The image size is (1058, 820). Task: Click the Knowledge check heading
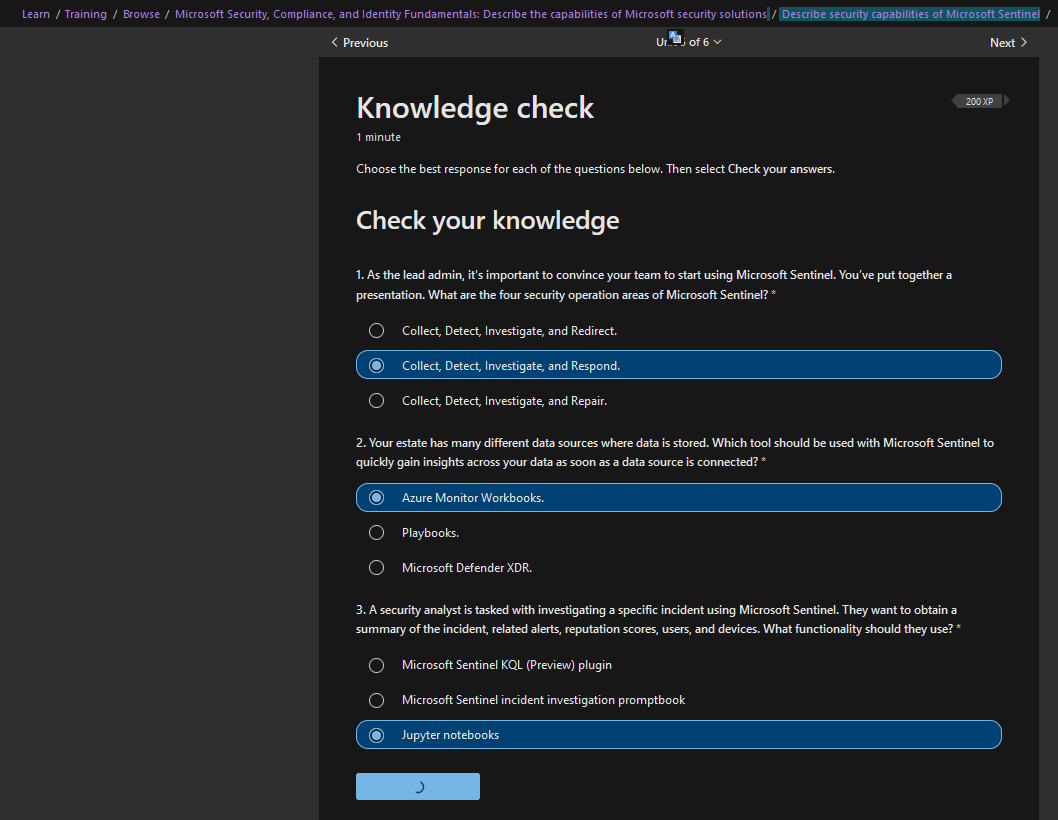click(x=475, y=108)
